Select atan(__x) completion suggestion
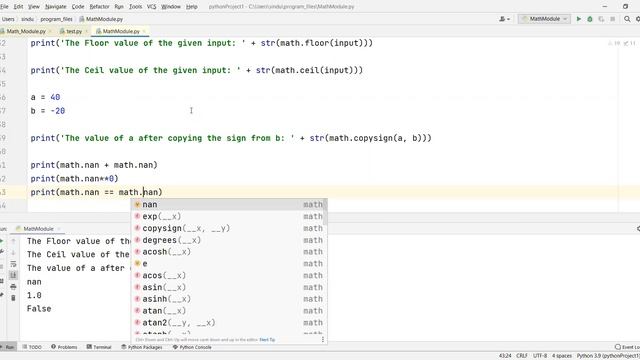 [x=229, y=311]
